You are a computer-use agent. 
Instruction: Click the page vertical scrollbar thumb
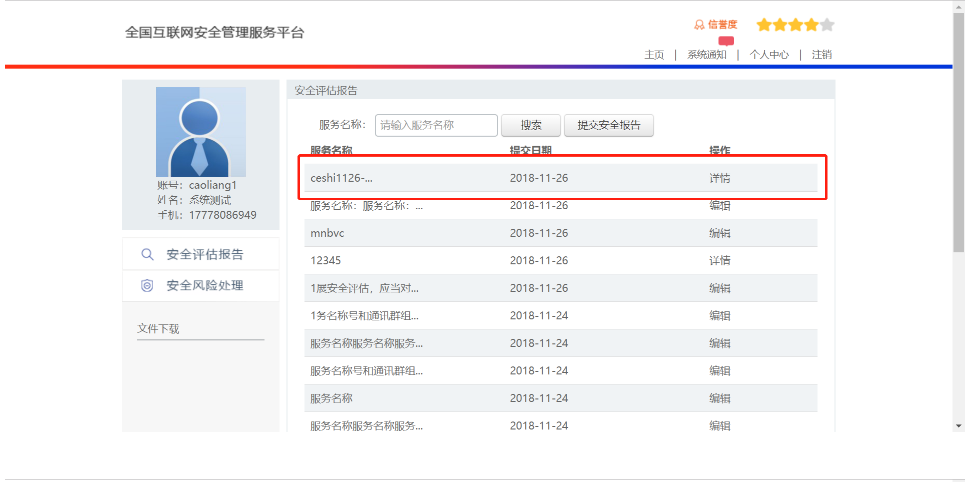959,132
